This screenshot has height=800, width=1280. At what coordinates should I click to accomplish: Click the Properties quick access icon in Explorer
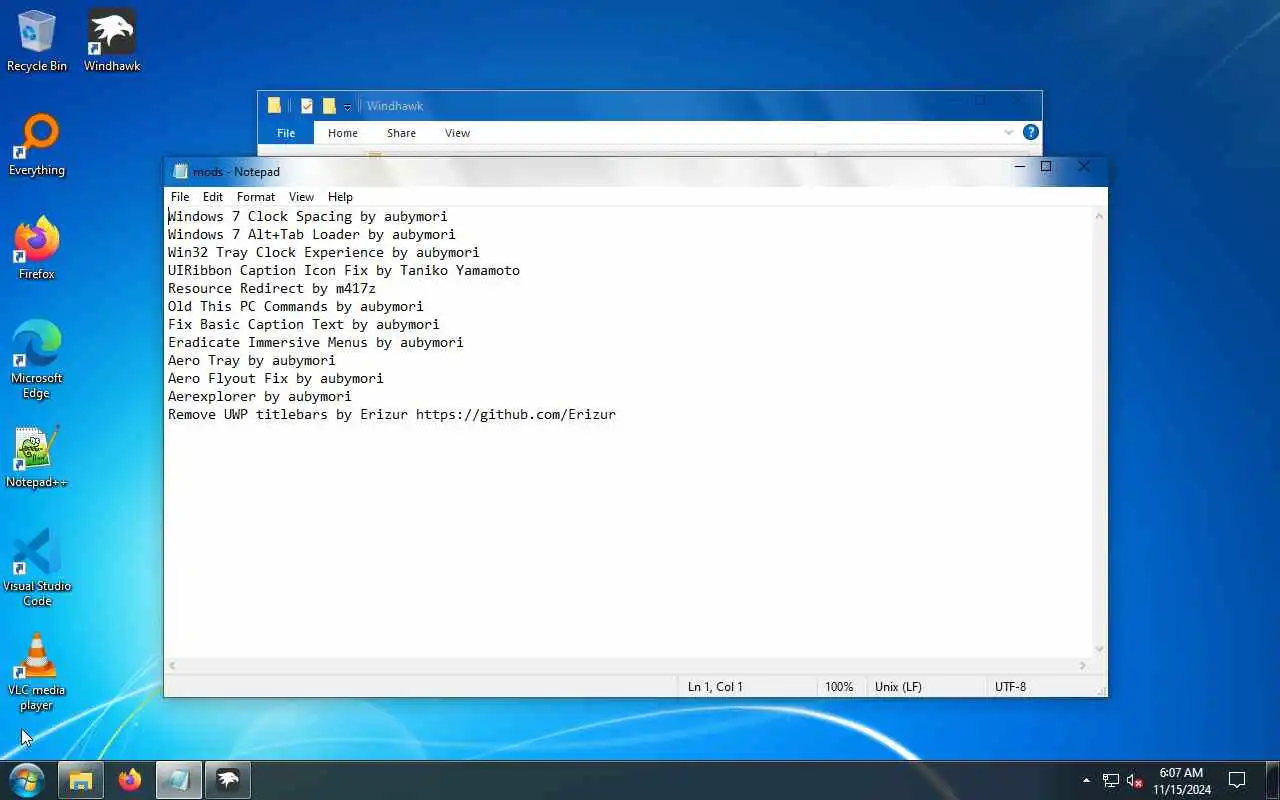[307, 106]
